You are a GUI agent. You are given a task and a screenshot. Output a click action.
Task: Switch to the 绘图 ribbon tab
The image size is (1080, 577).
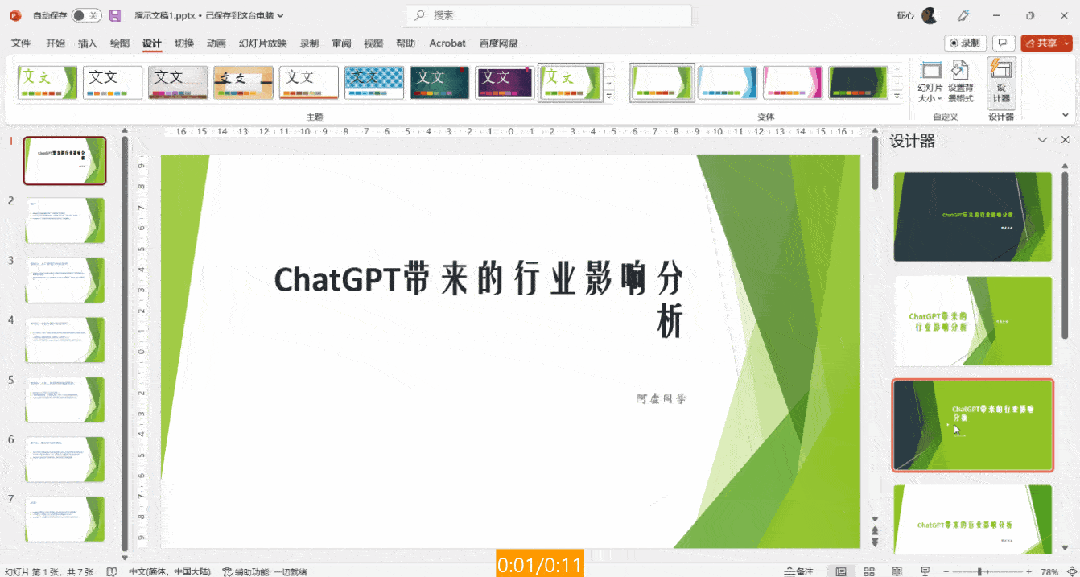(120, 43)
